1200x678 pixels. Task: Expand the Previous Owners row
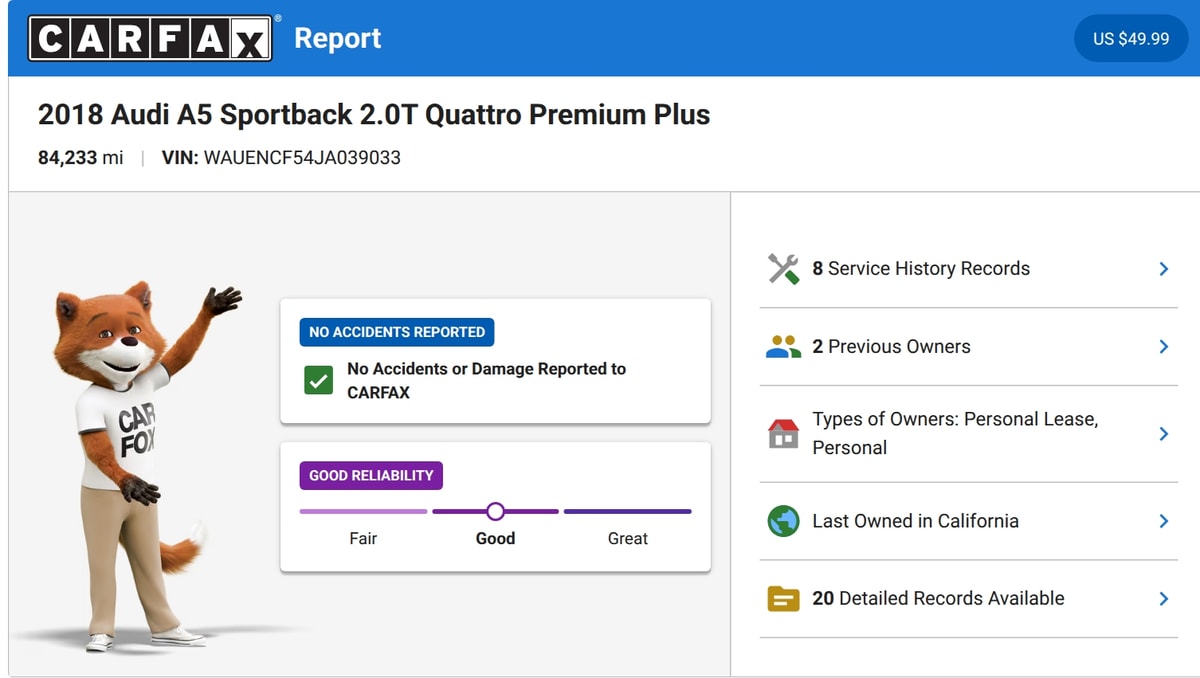tap(1163, 346)
